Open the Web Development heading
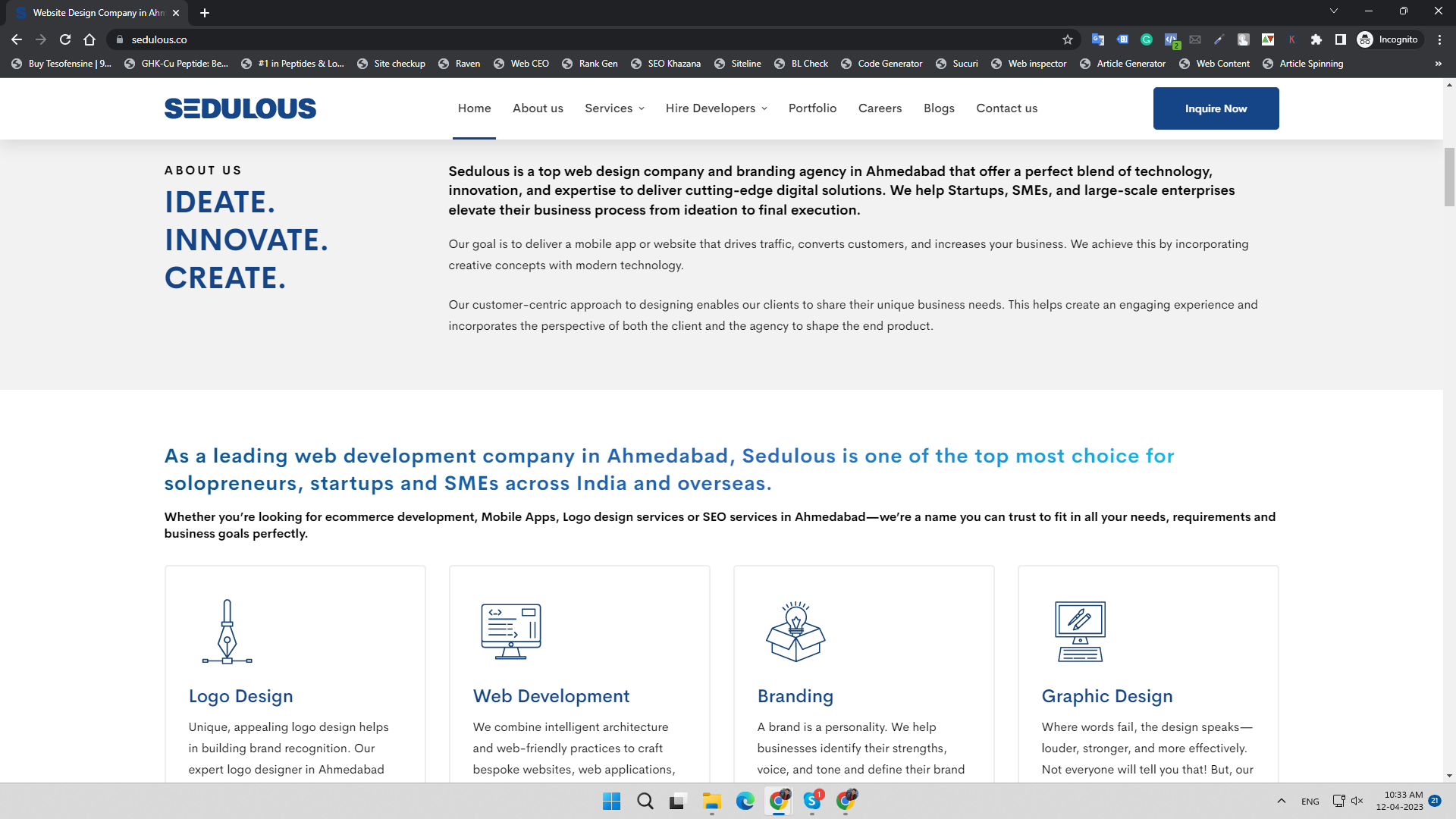1456x819 pixels. point(551,696)
